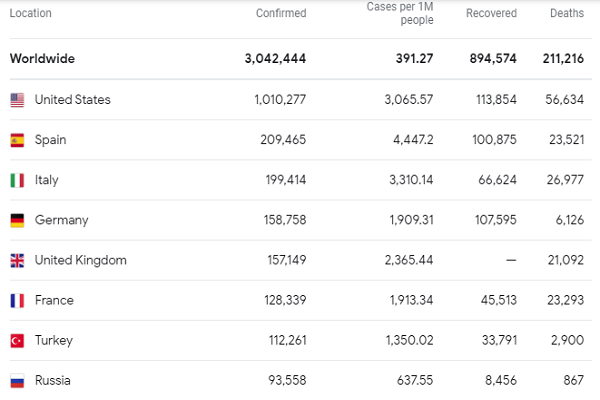The image size is (600, 400).
Task: Open the Spain row label
Action: point(50,140)
